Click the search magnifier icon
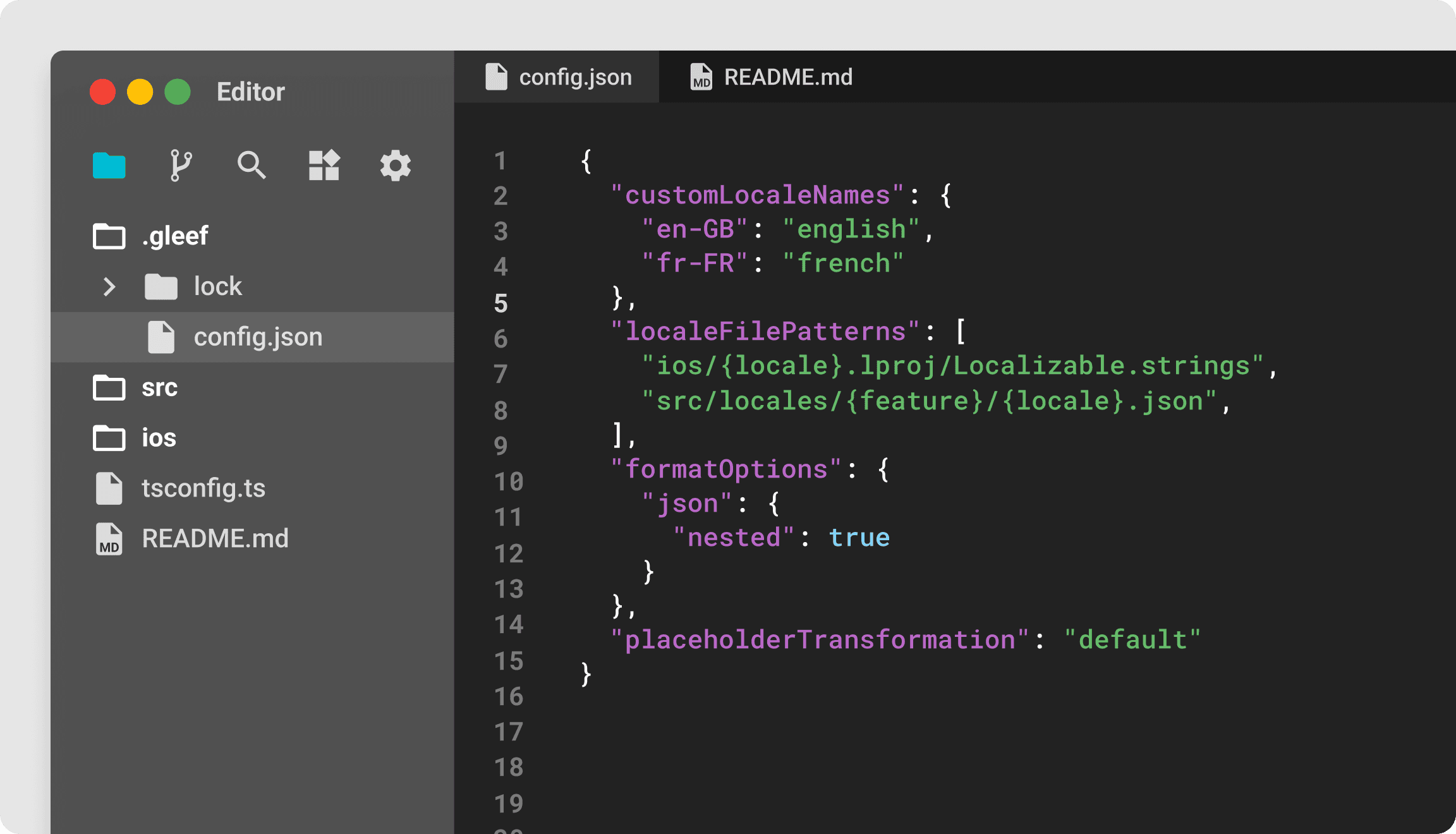Image resolution: width=1456 pixels, height=834 pixels. pyautogui.click(x=251, y=166)
